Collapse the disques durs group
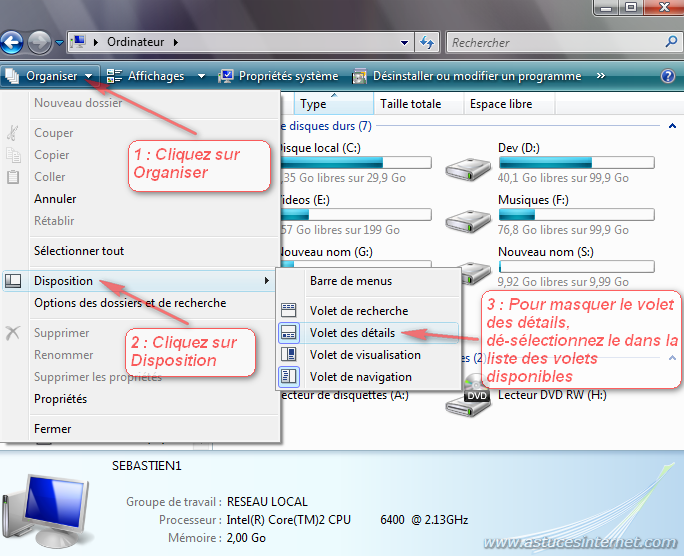The image size is (684, 556). tap(672, 126)
